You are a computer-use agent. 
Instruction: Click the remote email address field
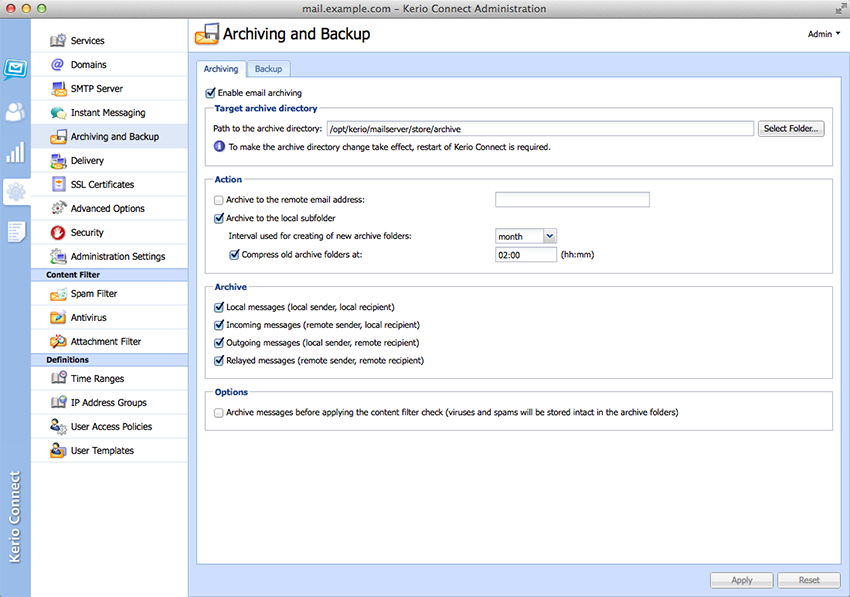click(572, 200)
